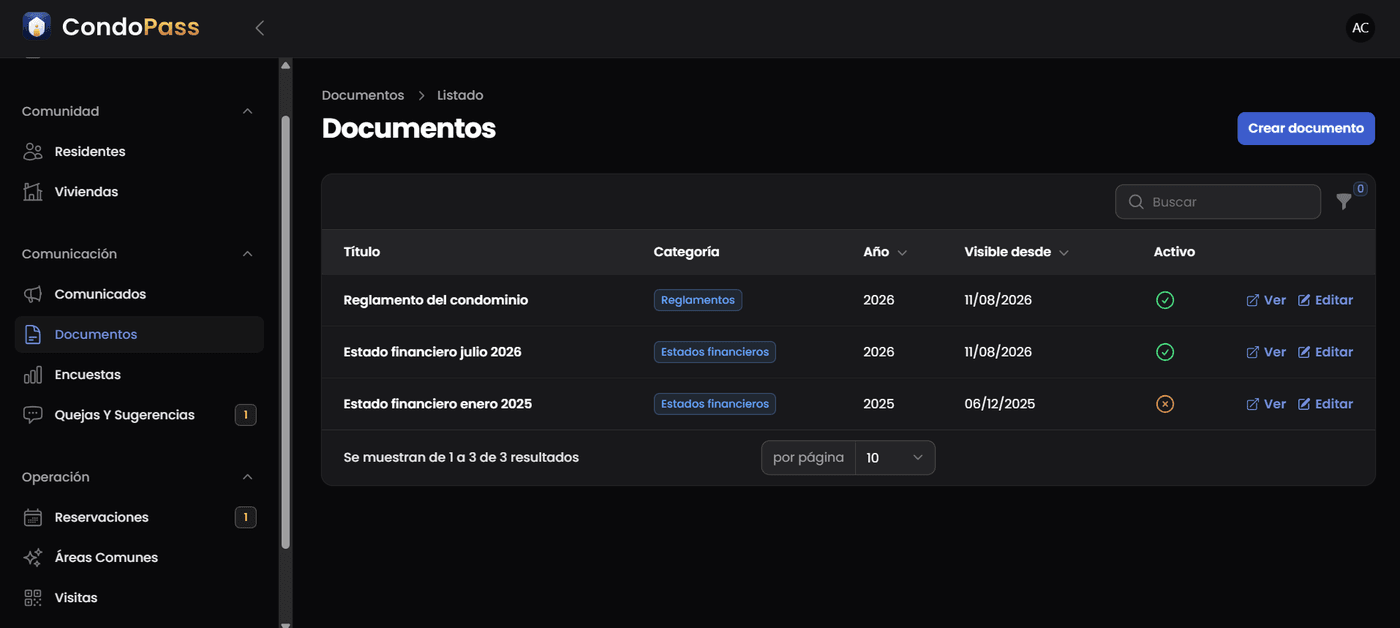Image resolution: width=1400 pixels, height=628 pixels.
Task: Collapse the Comunicación section
Action: (248, 254)
